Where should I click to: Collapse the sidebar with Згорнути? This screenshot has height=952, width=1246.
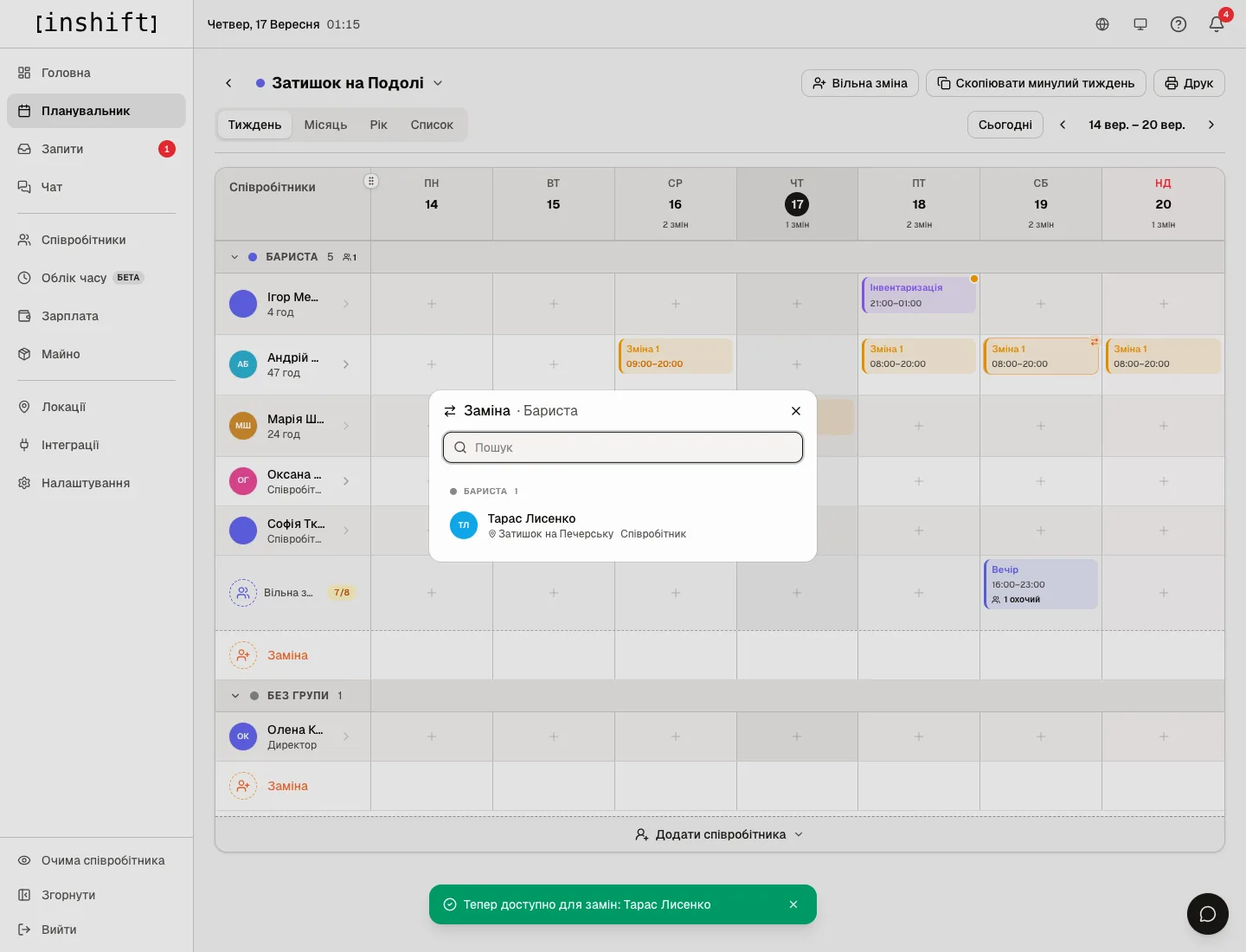[96, 895]
